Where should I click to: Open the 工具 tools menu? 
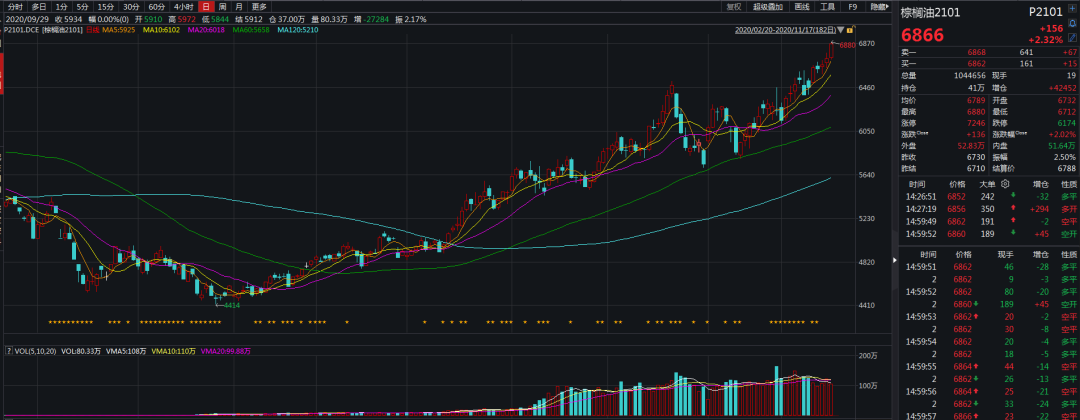828,7
